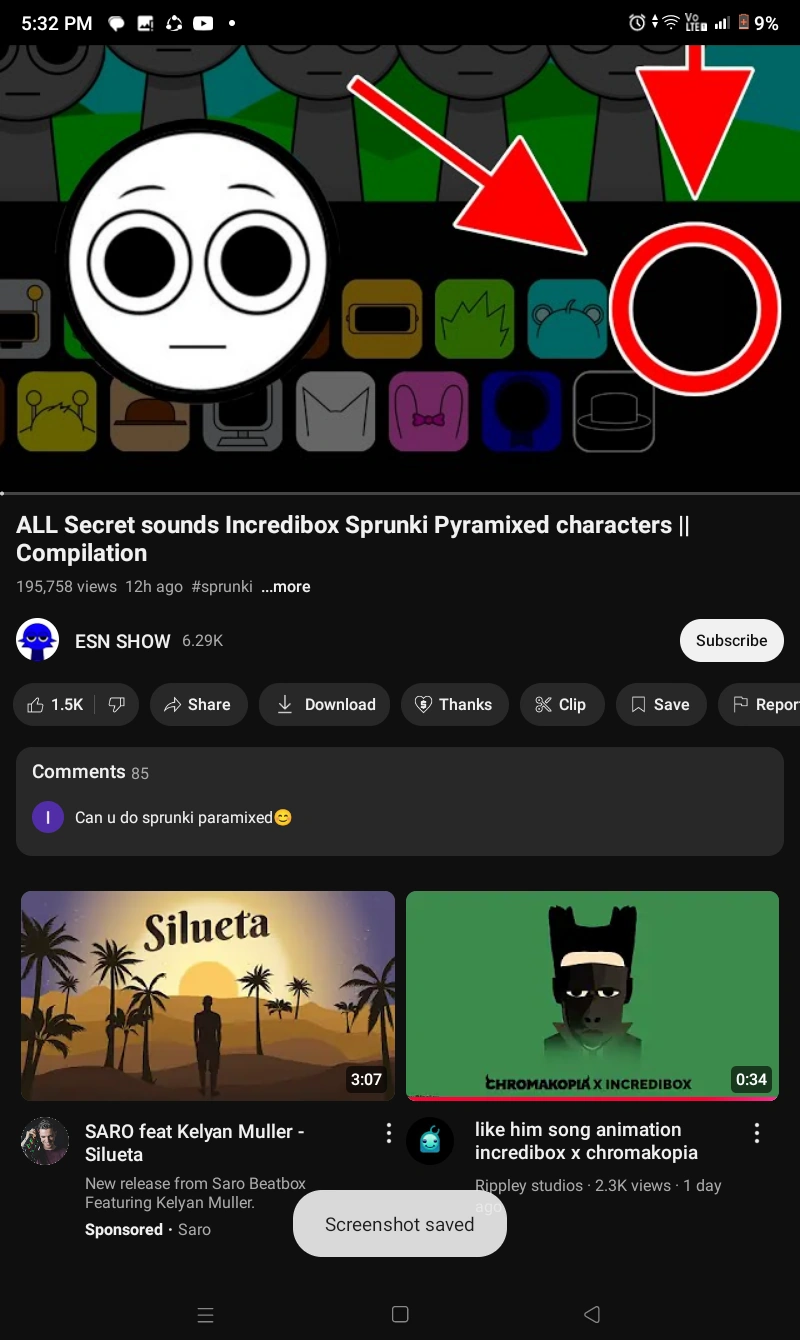
Task: Create a Clip from this video
Action: point(561,705)
